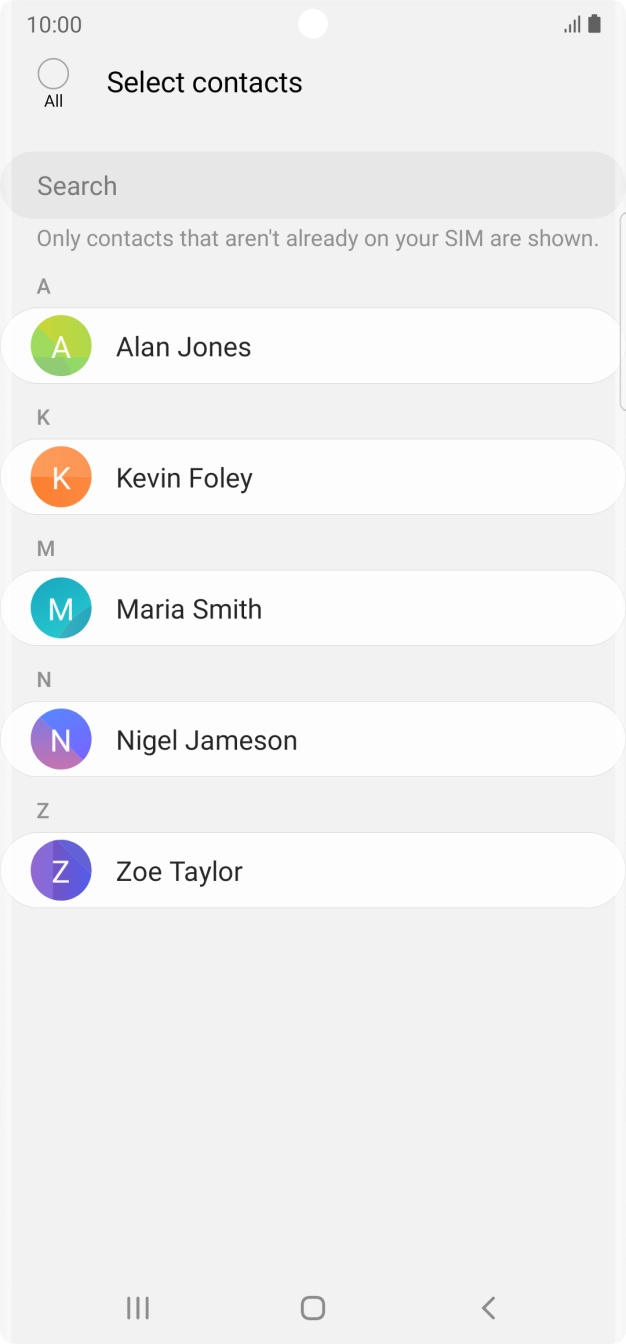Tap Maria Smith teal avatar icon
Viewport: 626px width, 1344px height.
coord(61,608)
